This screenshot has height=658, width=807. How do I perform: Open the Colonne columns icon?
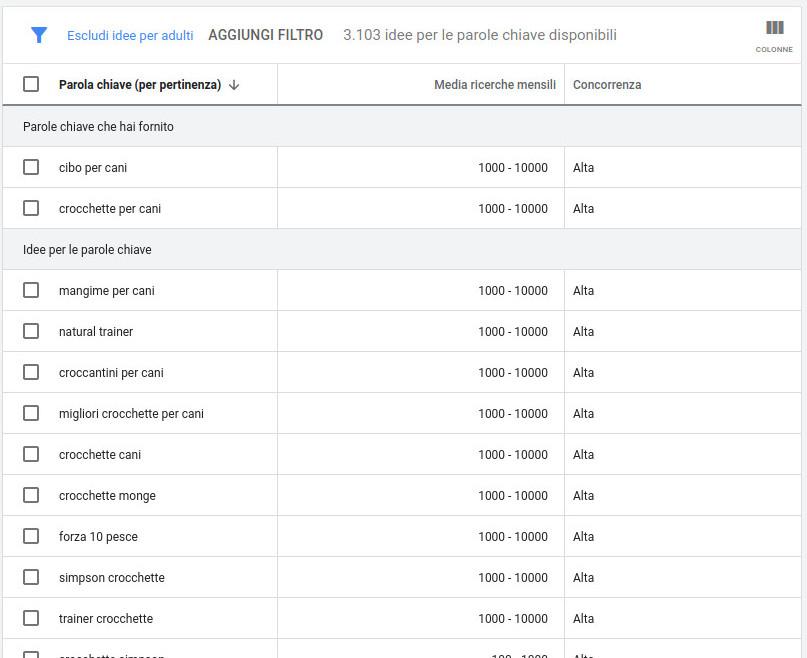click(774, 33)
